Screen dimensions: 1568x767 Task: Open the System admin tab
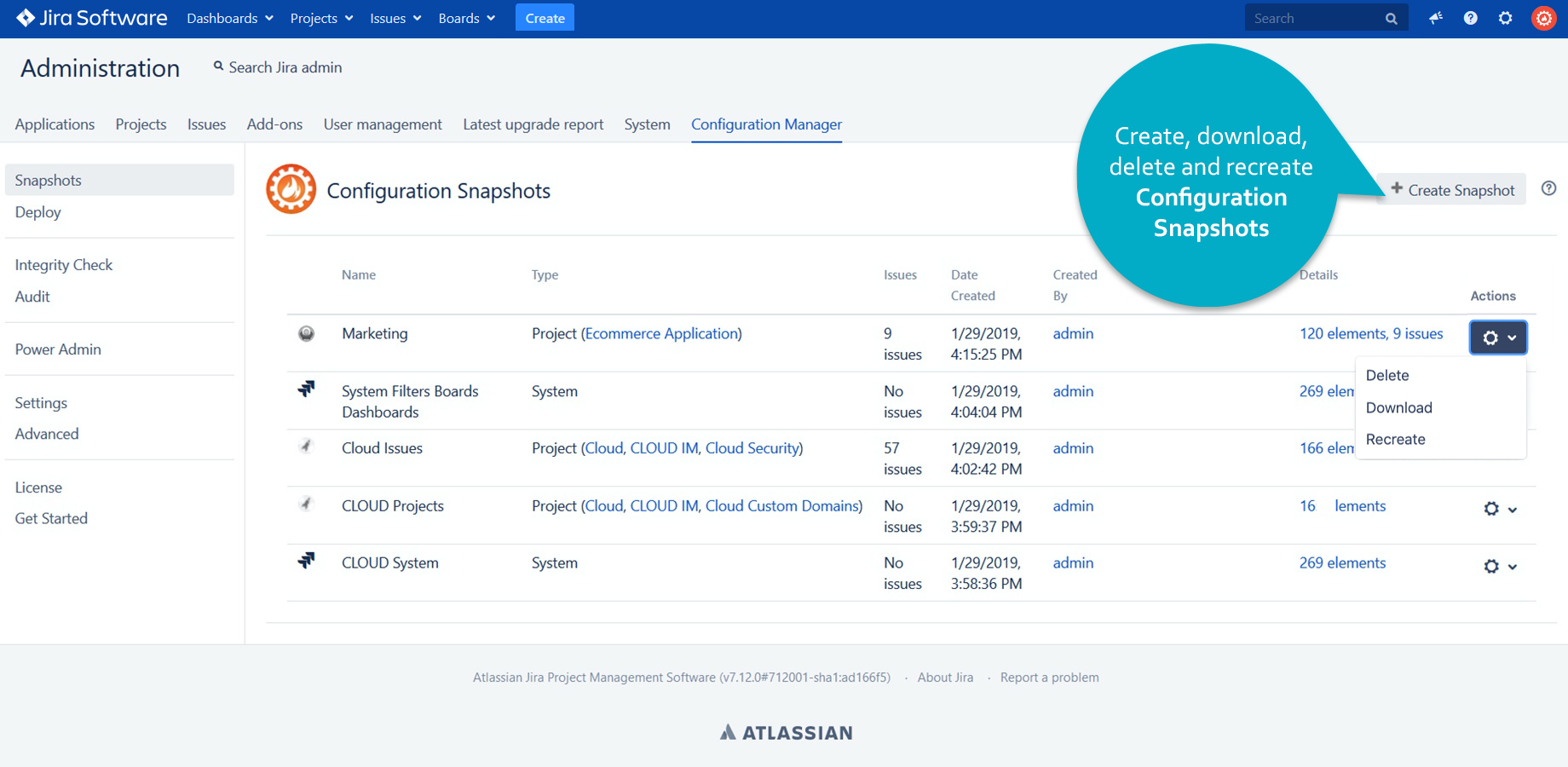click(647, 124)
